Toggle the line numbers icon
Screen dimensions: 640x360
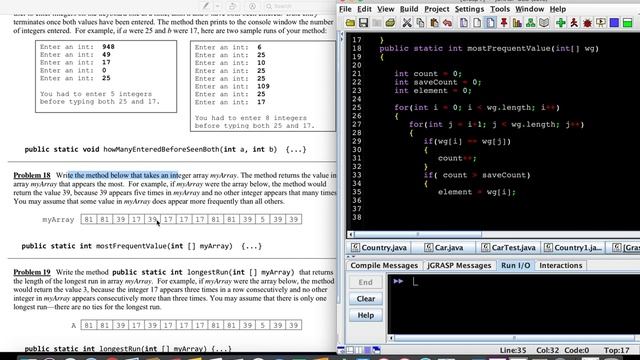(490, 23)
